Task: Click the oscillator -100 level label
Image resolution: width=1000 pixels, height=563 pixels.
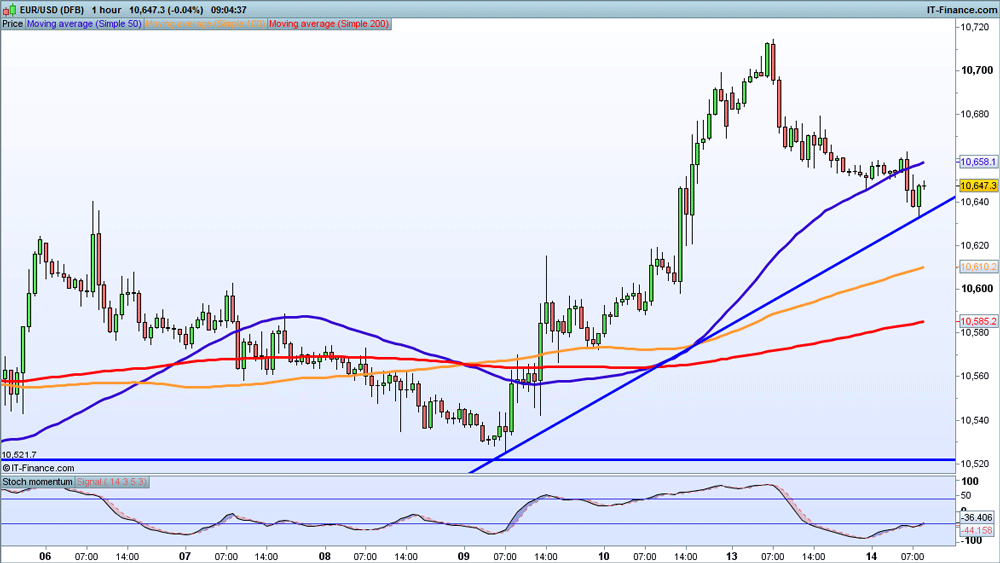Action: point(969,541)
